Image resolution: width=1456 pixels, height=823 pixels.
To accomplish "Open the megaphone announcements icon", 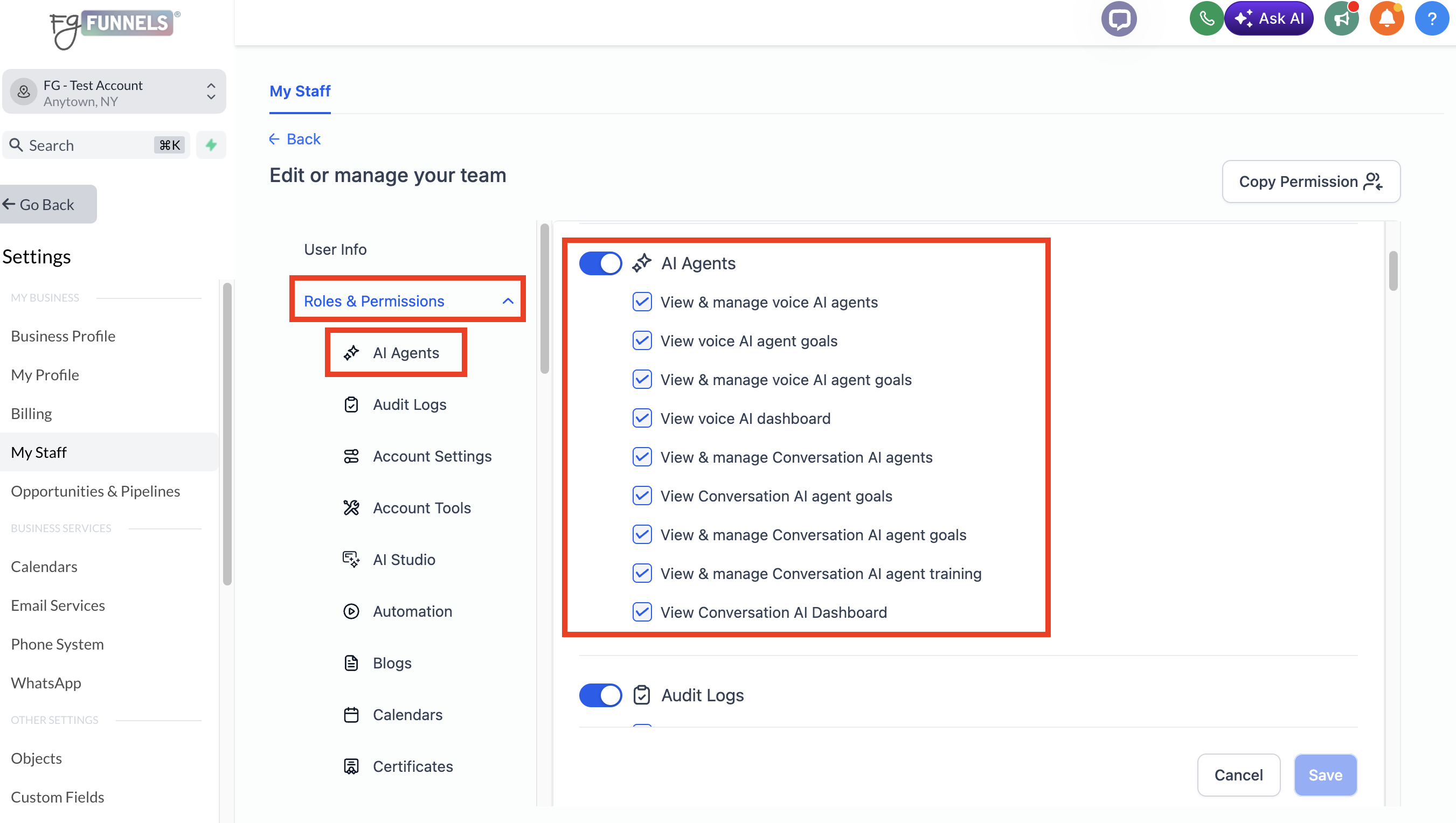I will click(1341, 19).
